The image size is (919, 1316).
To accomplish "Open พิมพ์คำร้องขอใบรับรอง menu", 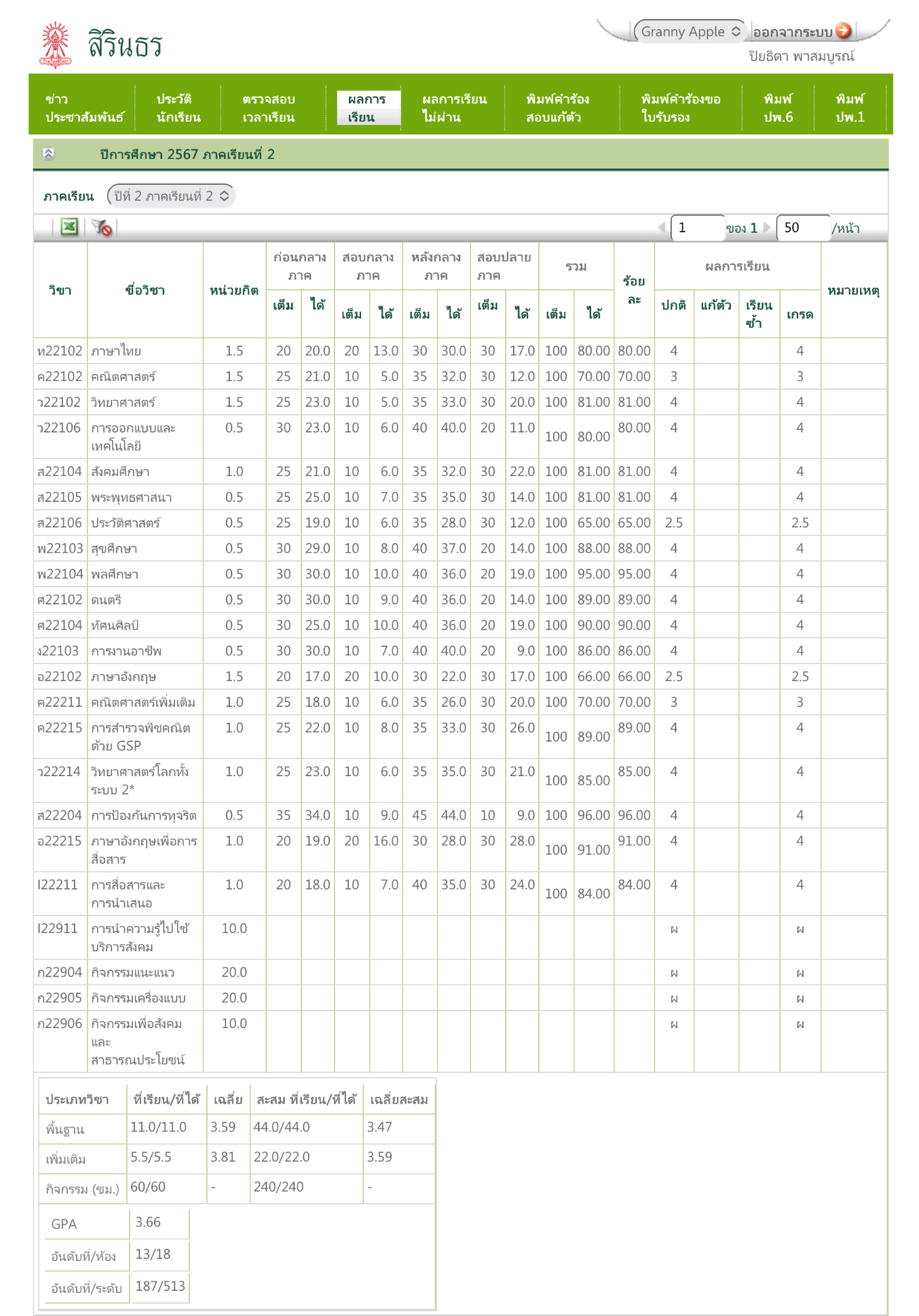I will click(680, 108).
